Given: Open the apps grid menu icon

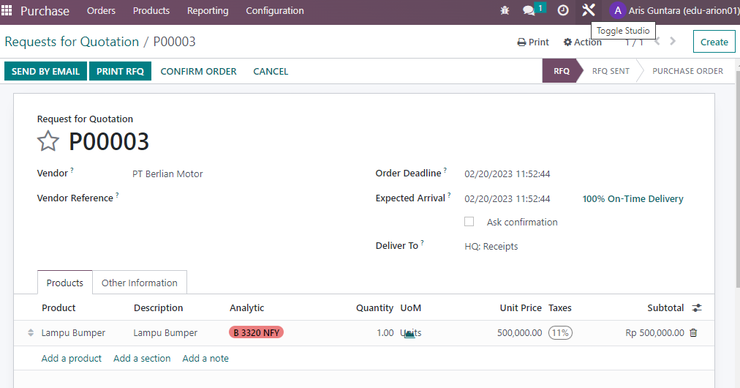Looking at the screenshot, I should (x=7, y=10).
